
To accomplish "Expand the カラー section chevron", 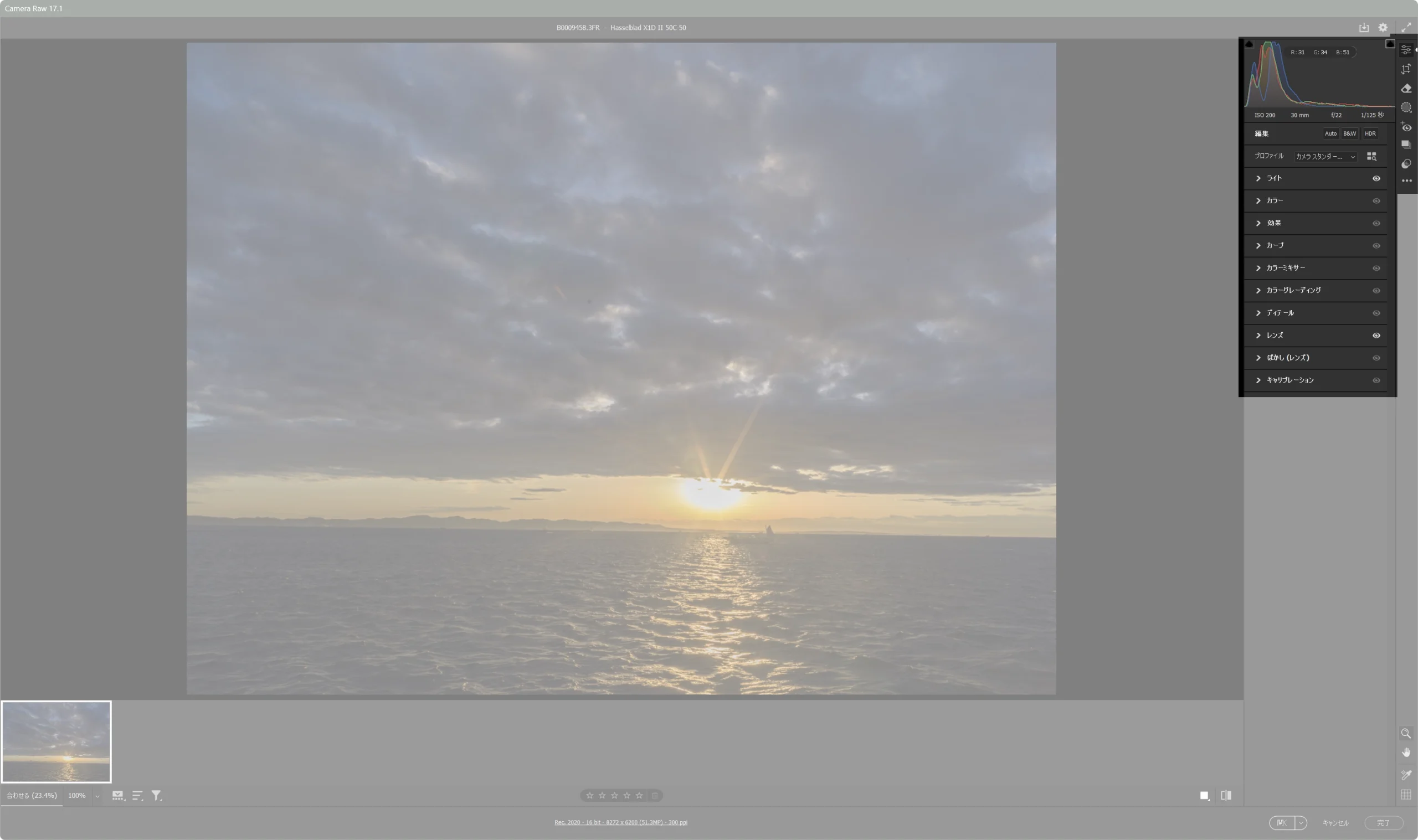I will (x=1258, y=201).
